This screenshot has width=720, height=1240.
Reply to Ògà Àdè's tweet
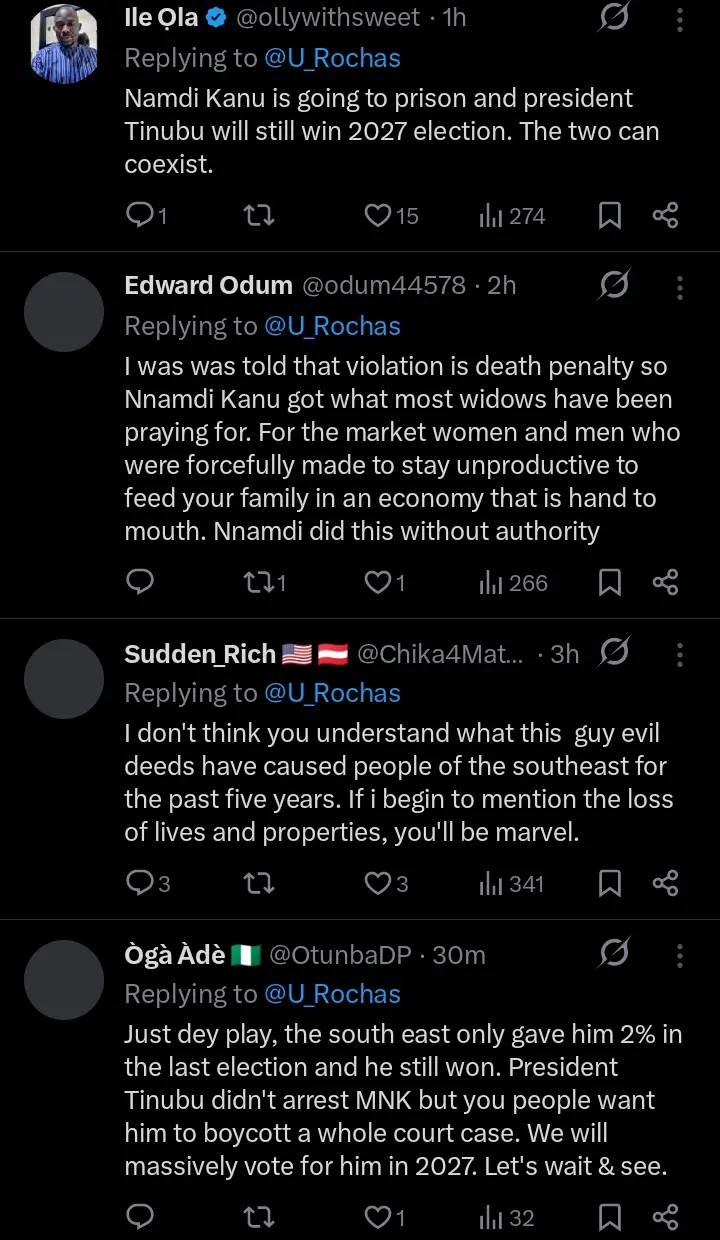140,1217
